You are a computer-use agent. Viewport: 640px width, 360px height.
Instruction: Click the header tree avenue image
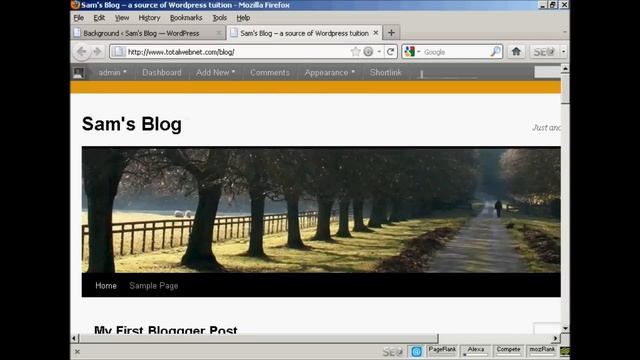[321, 209]
